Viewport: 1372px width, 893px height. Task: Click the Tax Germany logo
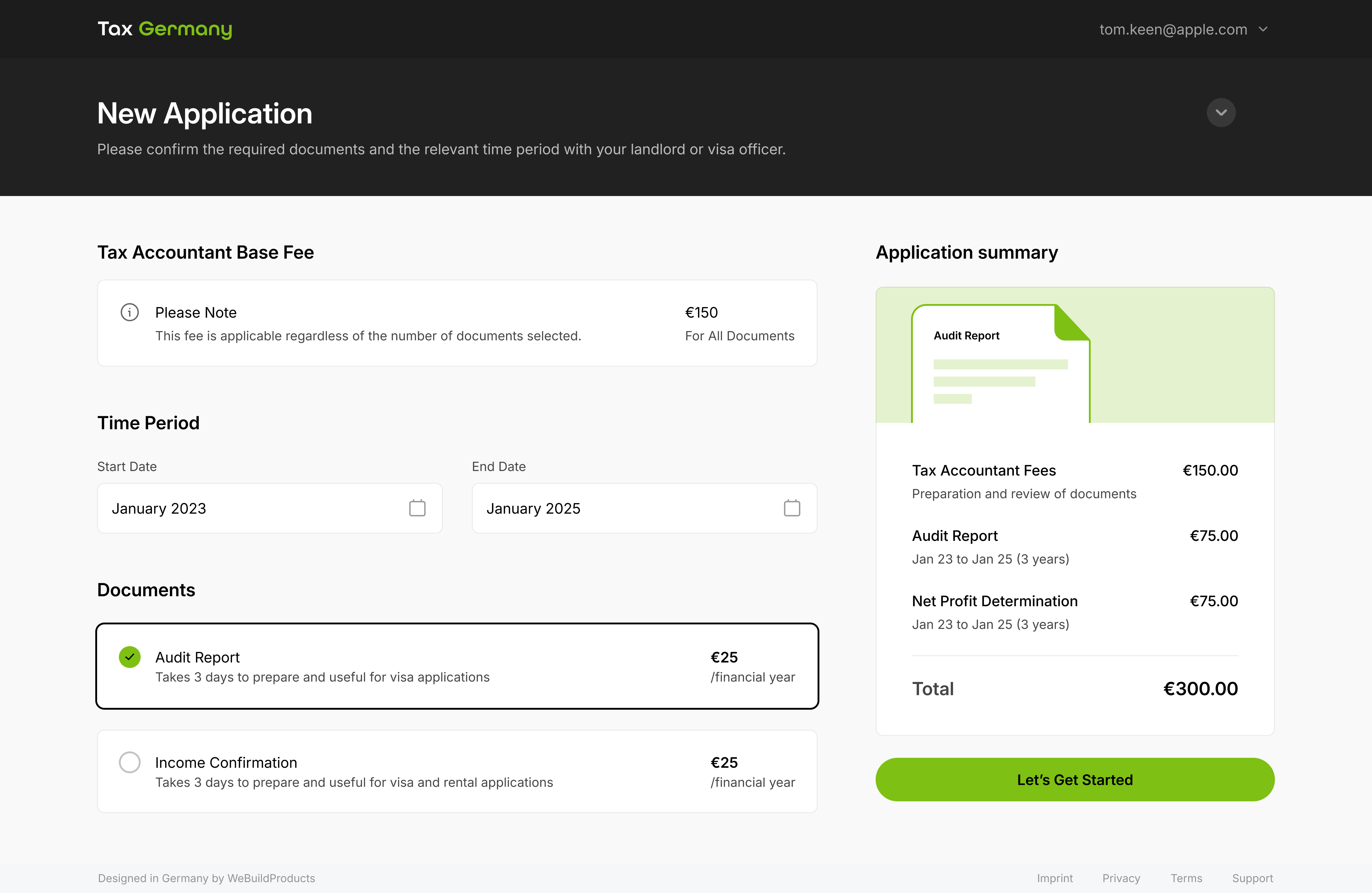point(164,29)
